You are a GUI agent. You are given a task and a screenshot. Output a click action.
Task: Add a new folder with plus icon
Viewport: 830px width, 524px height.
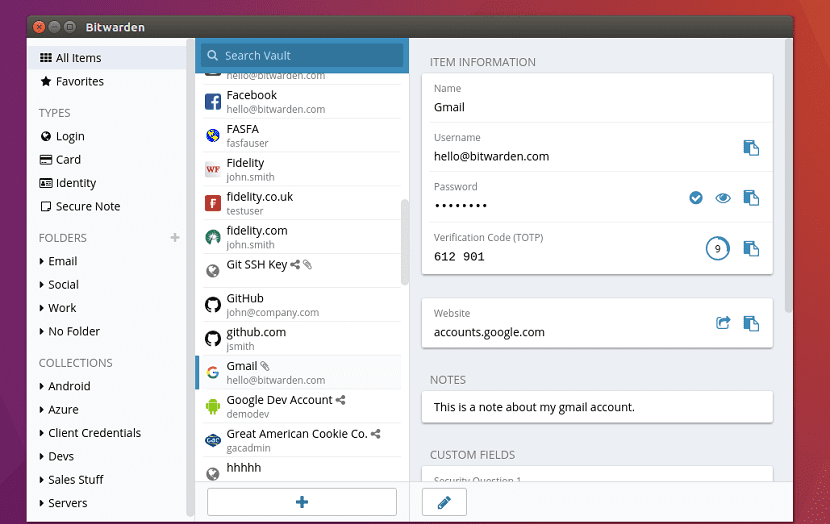pyautogui.click(x=175, y=238)
